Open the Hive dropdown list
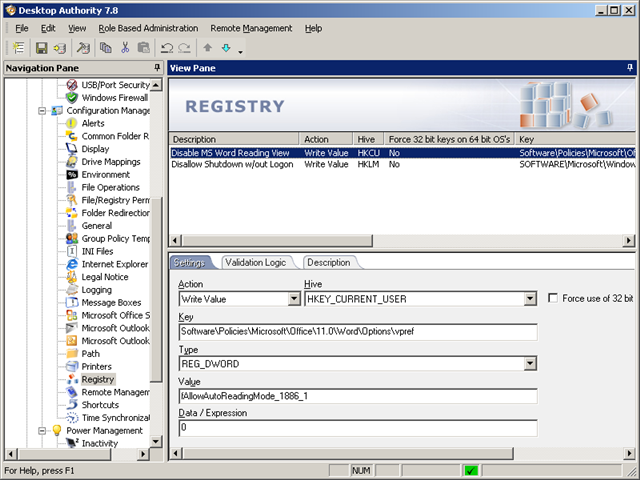This screenshot has height=480, width=640. [530, 299]
